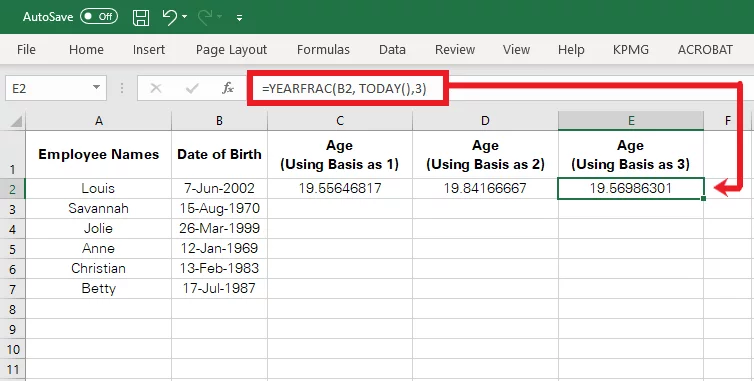The width and height of the screenshot is (754, 381).
Task: Select the cell containing Christian
Action: pos(99,268)
